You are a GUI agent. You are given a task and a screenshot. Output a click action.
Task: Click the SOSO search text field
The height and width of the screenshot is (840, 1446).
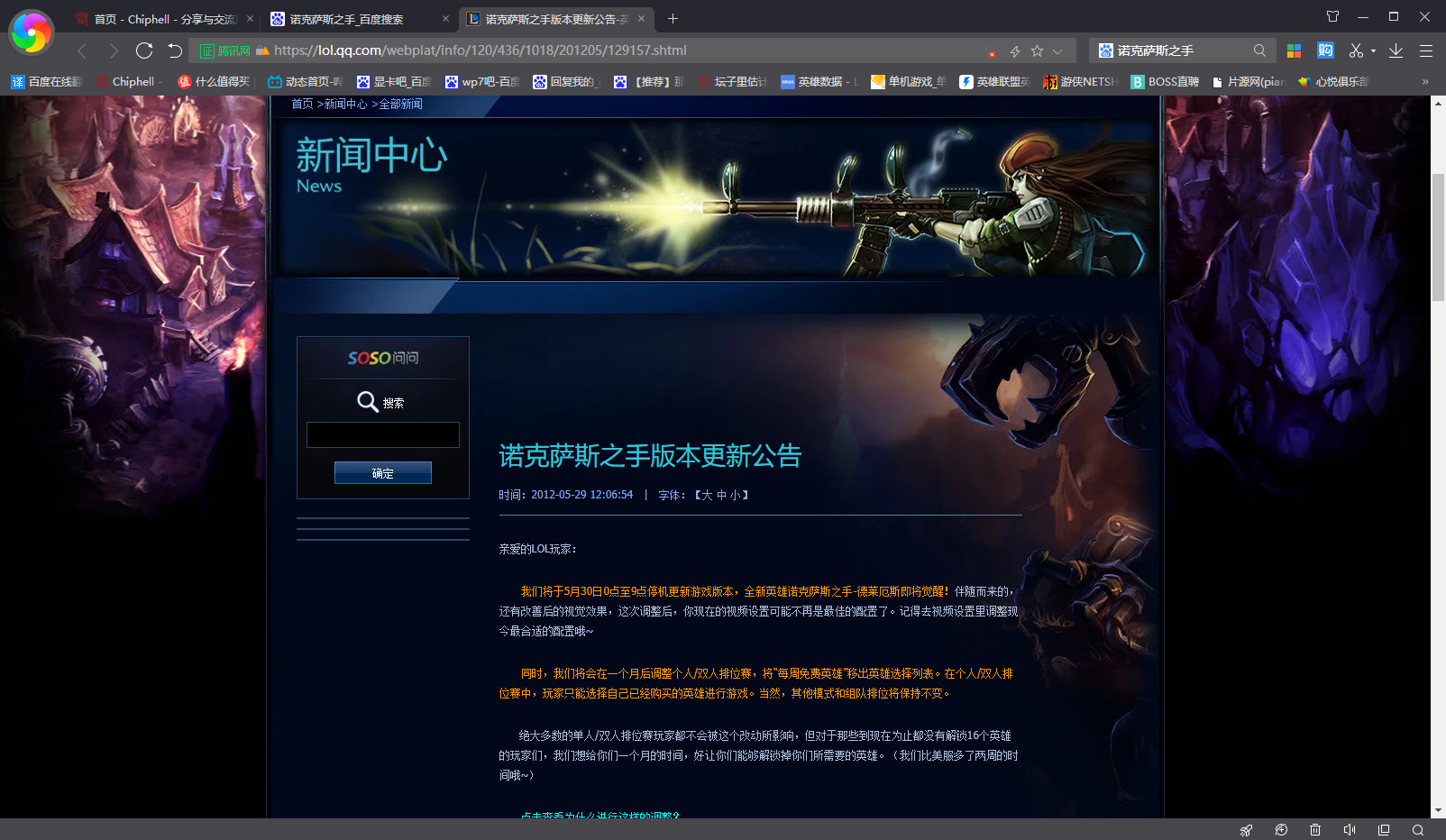tap(383, 434)
